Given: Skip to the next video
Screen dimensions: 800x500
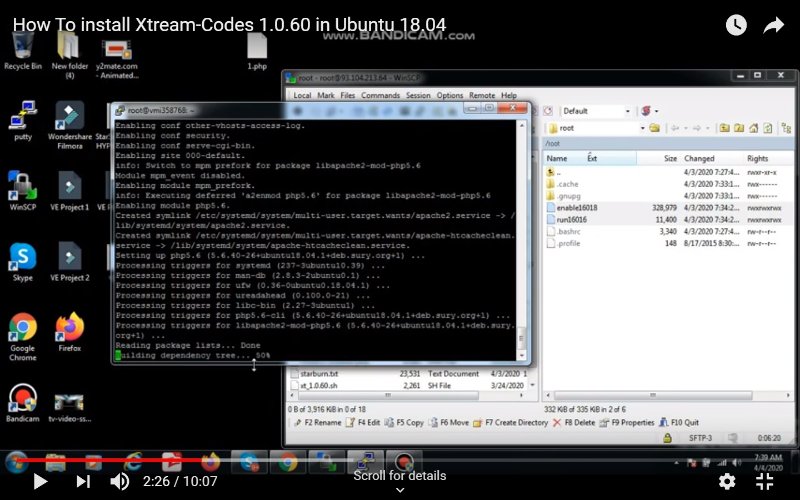Looking at the screenshot, I should pos(83,481).
